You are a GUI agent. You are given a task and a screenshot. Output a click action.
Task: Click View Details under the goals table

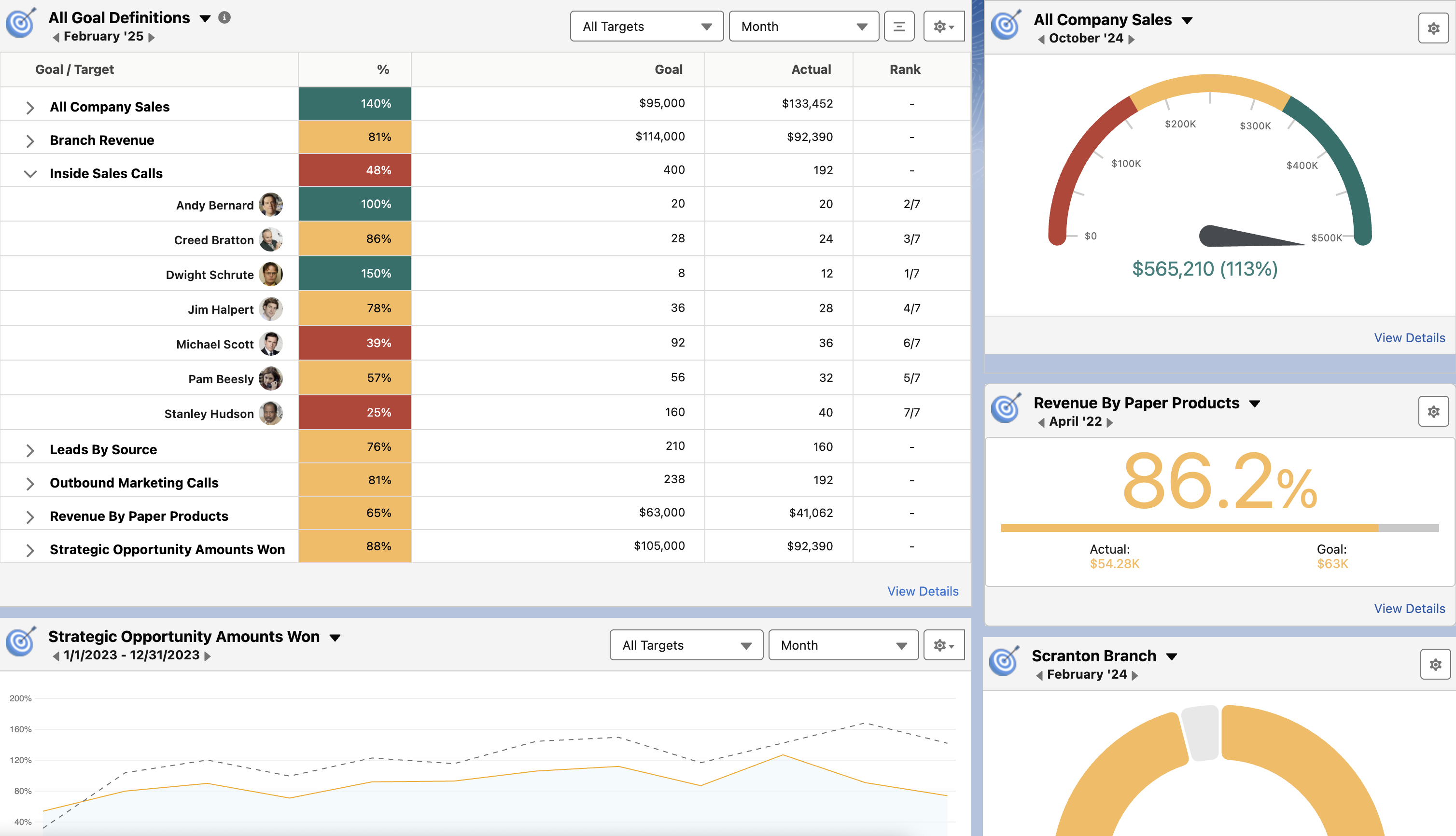click(922, 591)
